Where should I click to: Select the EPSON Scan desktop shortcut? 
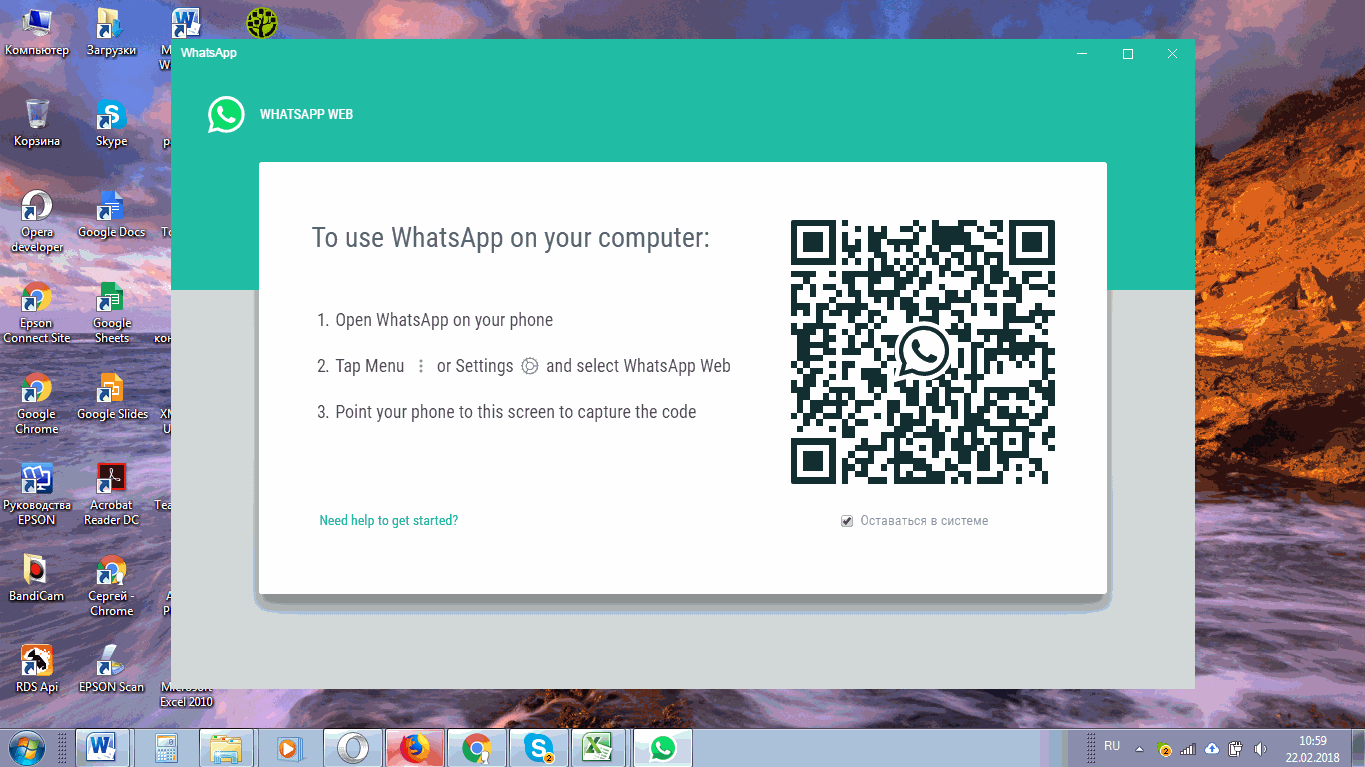[x=111, y=670]
